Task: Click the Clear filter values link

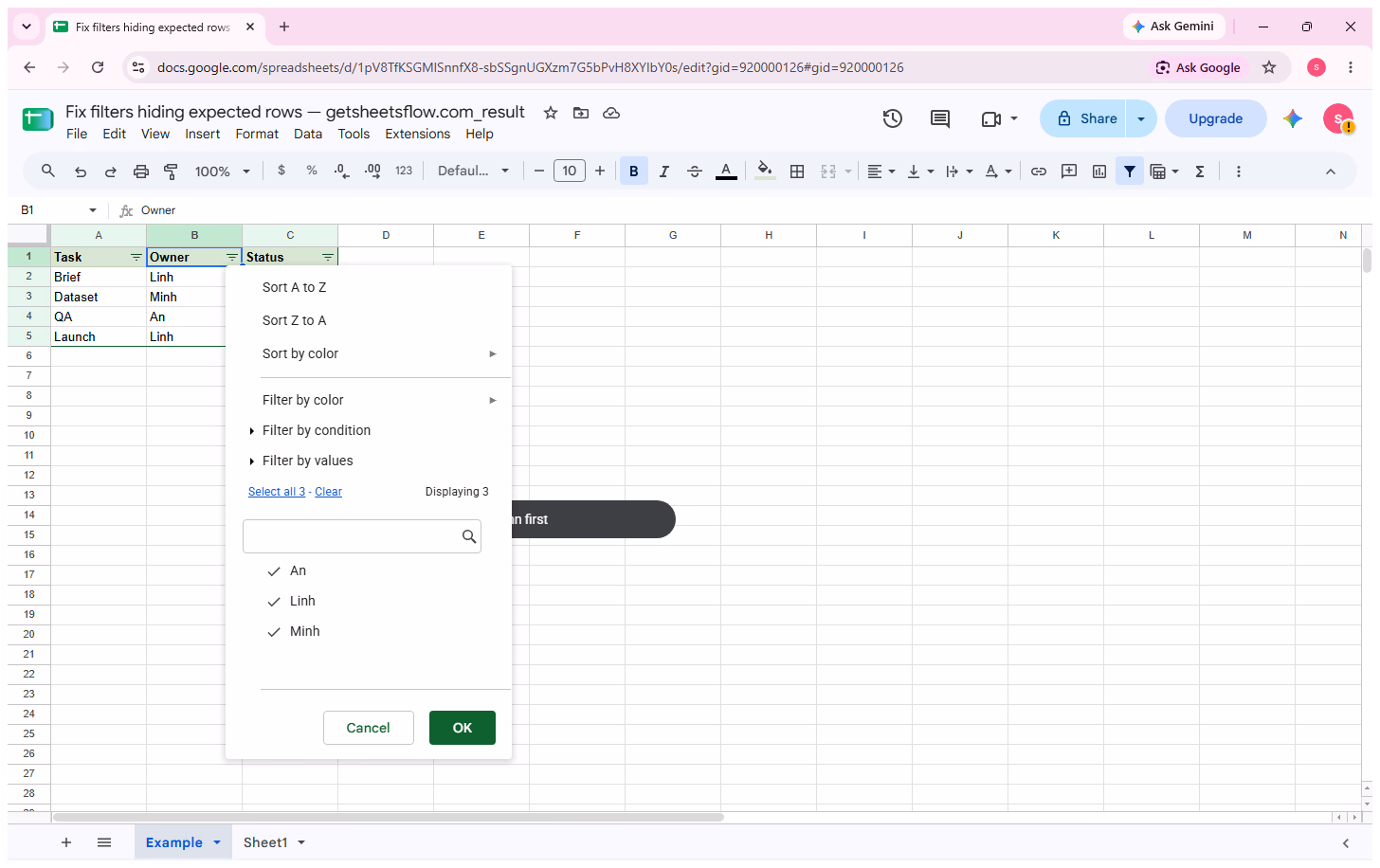Action: pyautogui.click(x=329, y=492)
